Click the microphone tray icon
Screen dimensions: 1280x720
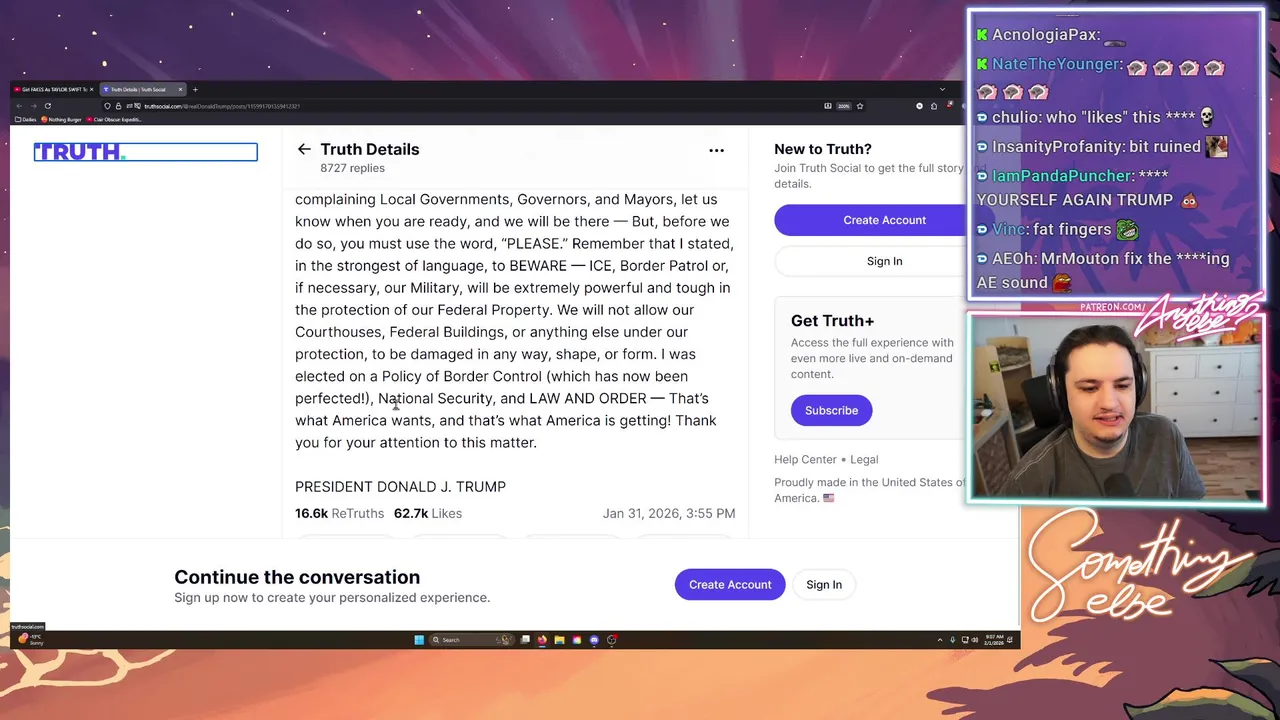tap(952, 640)
